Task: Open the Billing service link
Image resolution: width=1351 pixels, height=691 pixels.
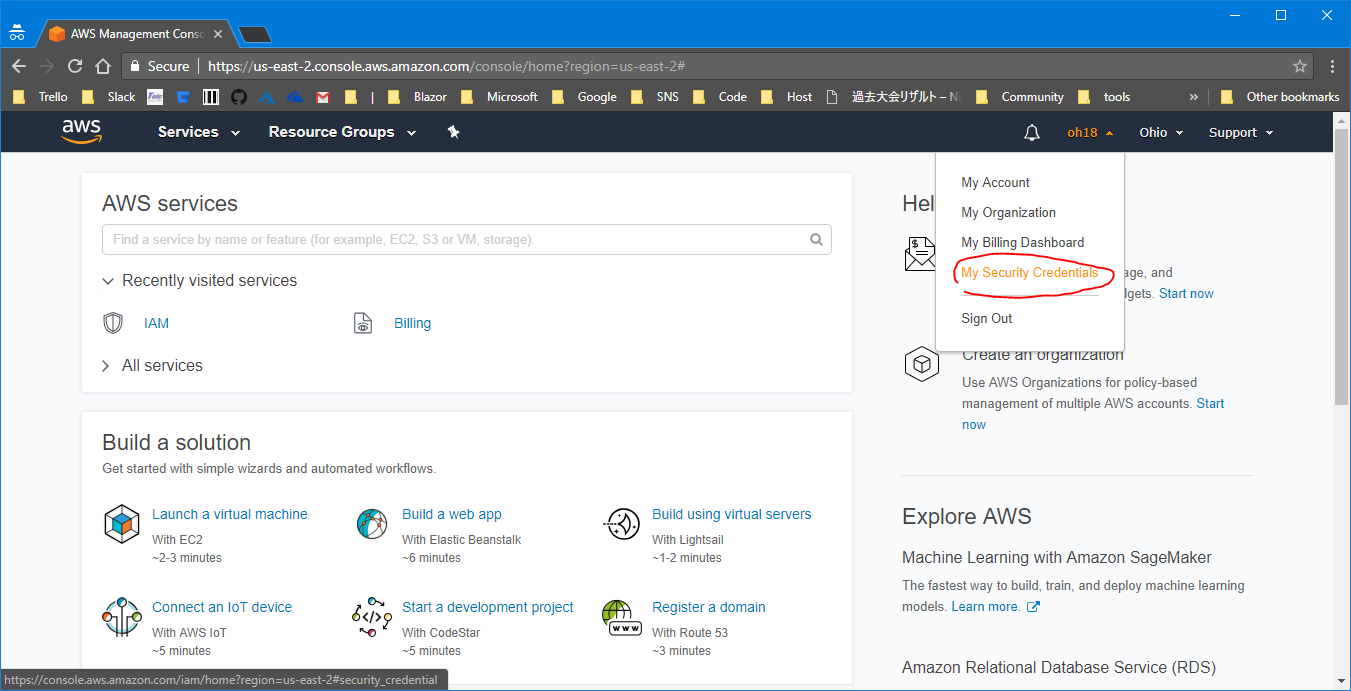Action: pos(412,323)
